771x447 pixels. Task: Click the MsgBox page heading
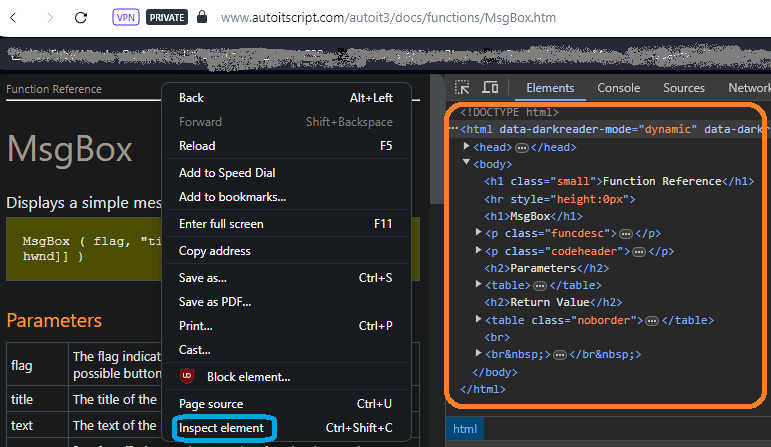click(x=69, y=149)
